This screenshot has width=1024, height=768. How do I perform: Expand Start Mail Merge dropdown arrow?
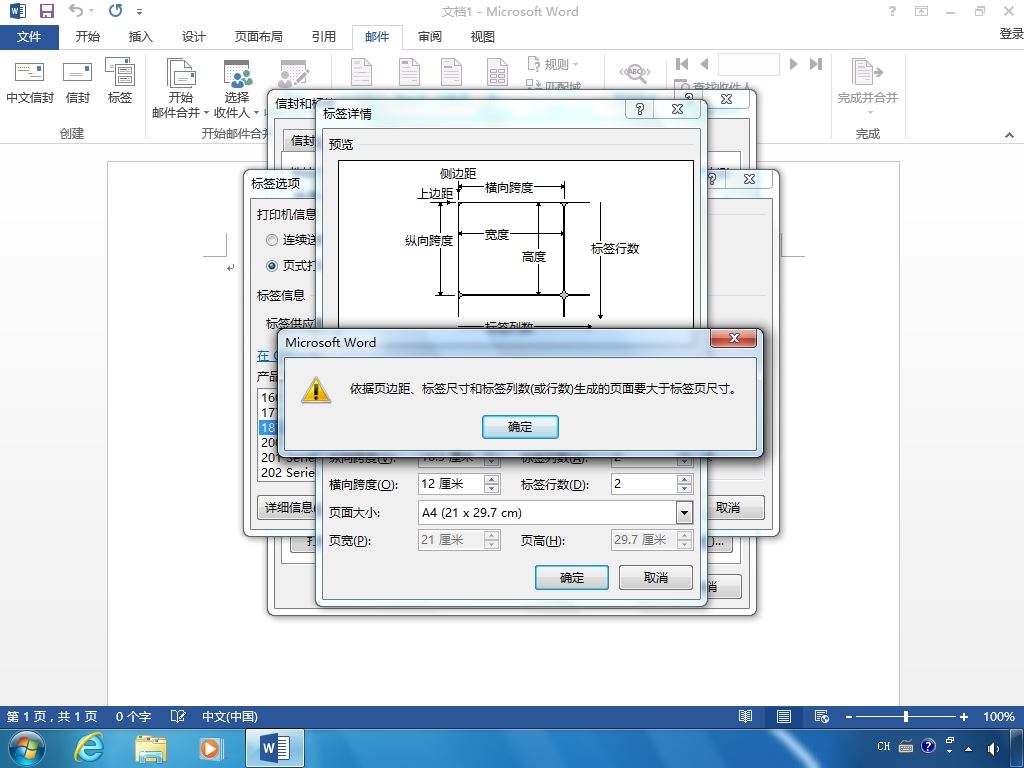point(206,113)
